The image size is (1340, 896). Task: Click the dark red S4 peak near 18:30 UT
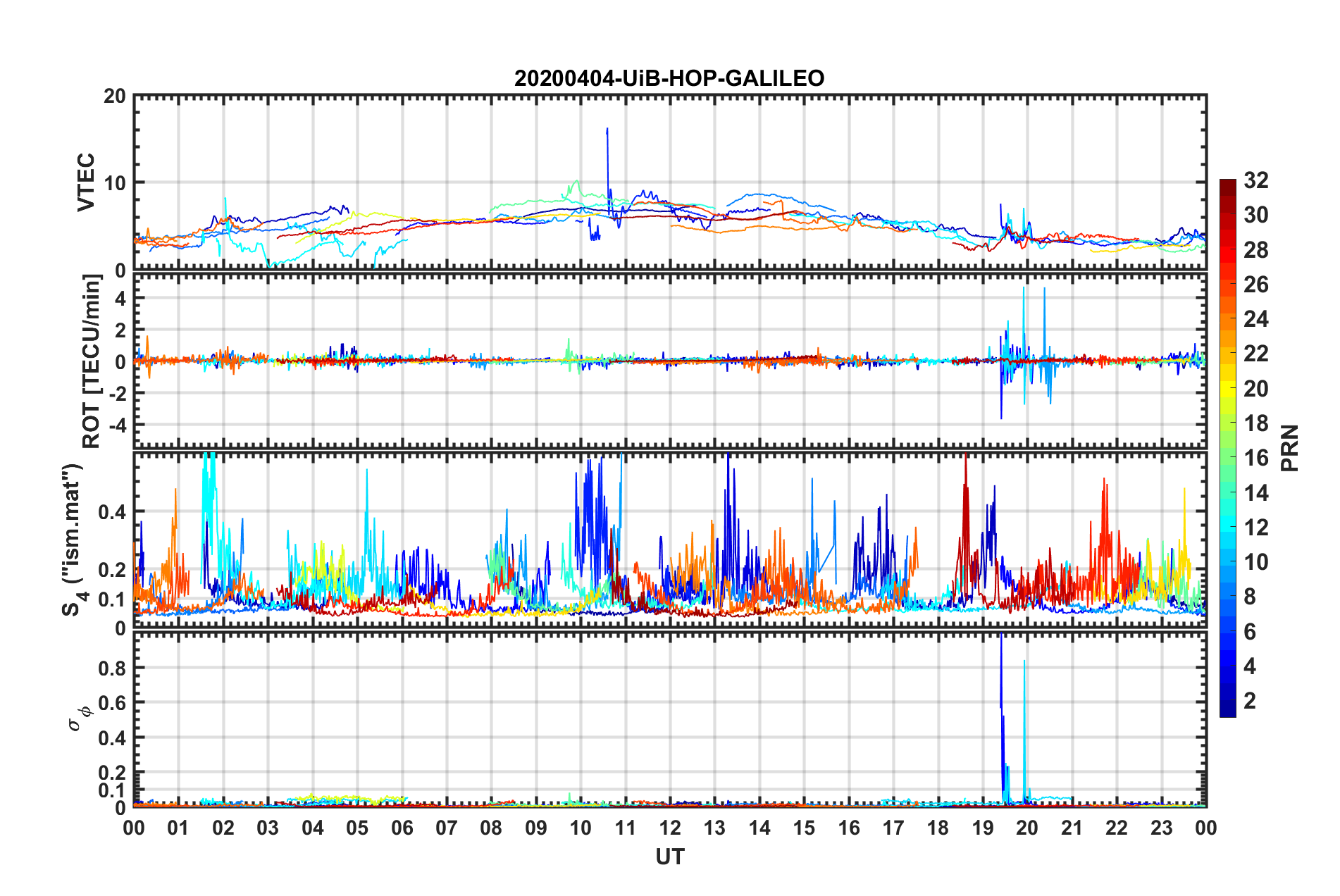(x=965, y=486)
